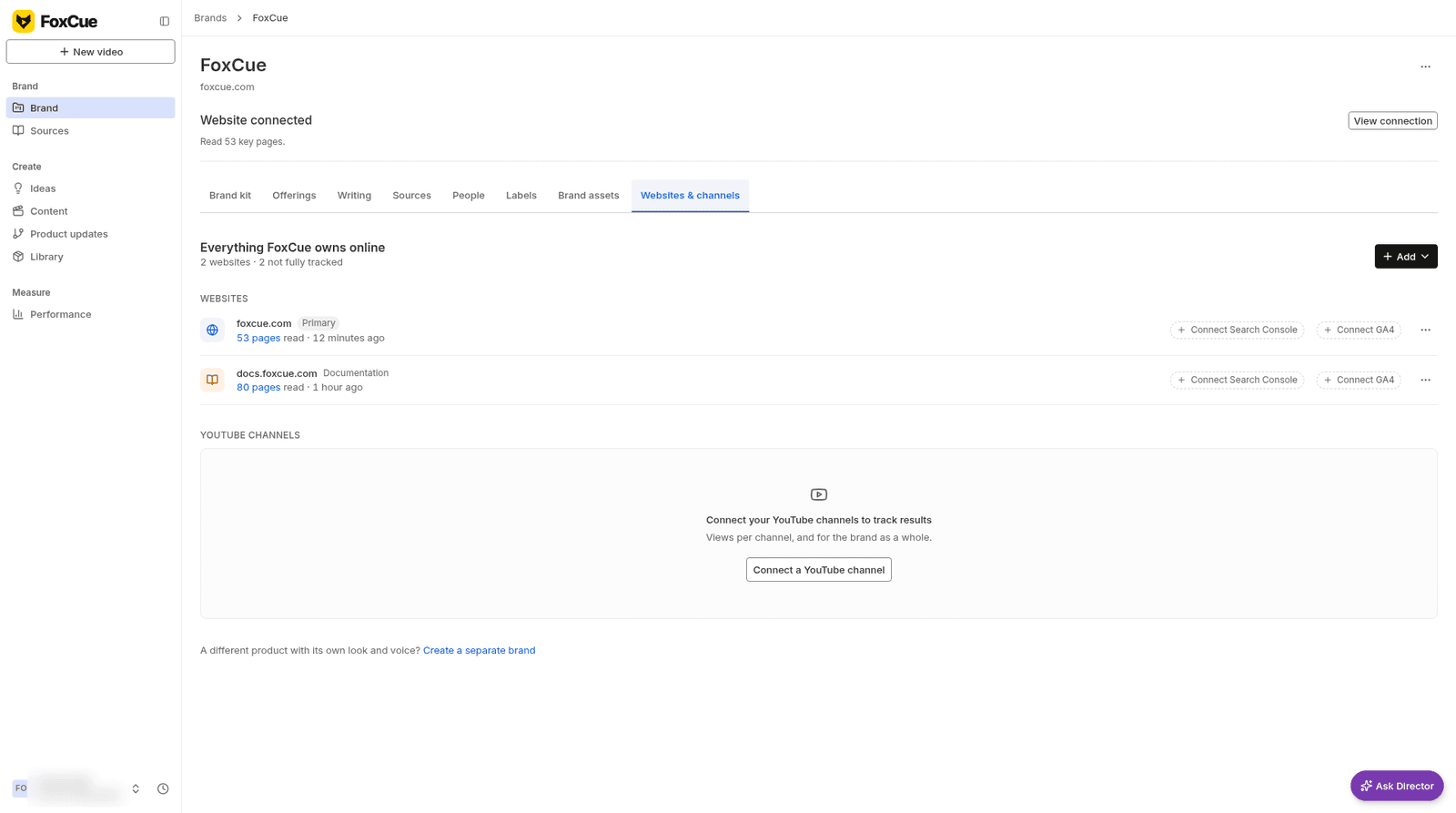Open Ask Director assistant
This screenshot has width=1456, height=813.
(1397, 787)
